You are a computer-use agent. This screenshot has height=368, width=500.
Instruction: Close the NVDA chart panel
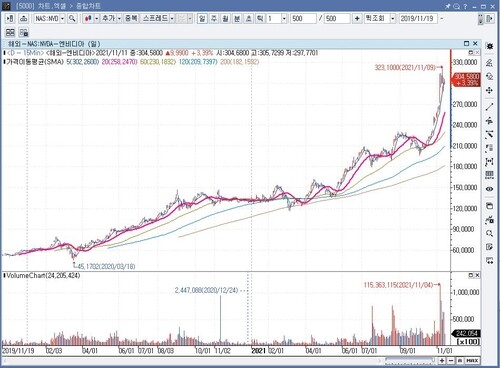475,43
